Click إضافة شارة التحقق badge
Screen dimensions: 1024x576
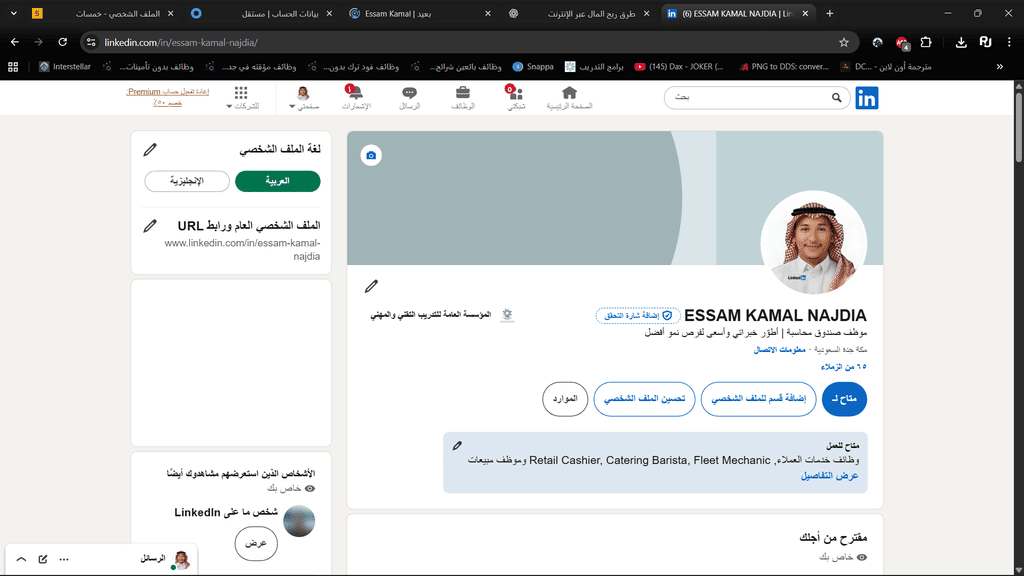click(638, 315)
